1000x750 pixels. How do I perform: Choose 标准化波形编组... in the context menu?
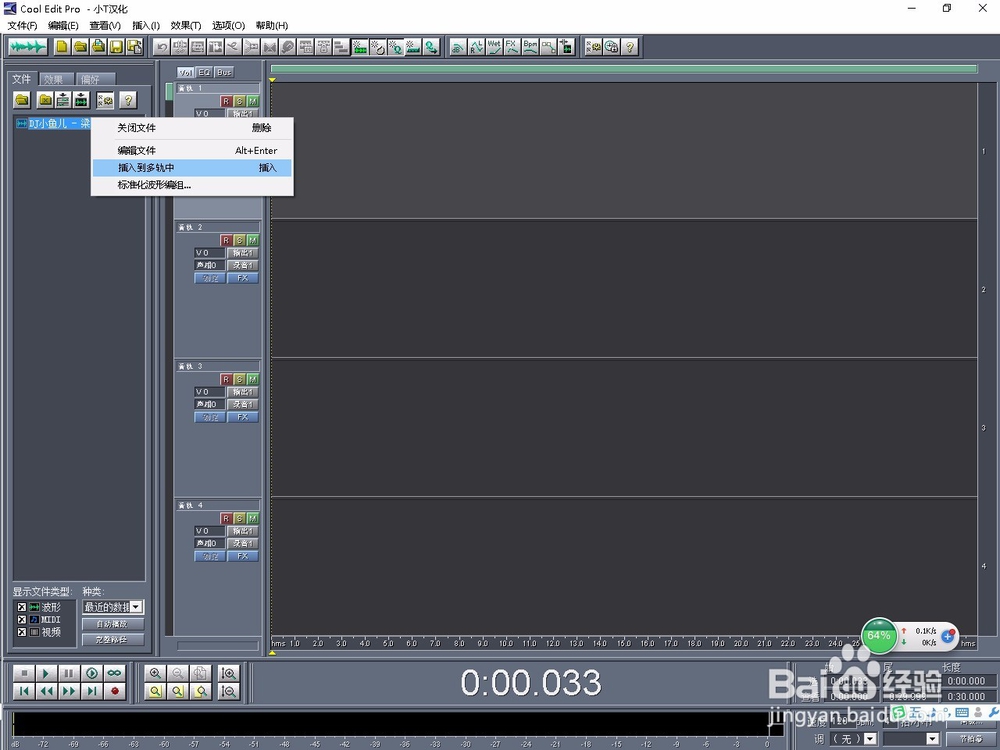pyautogui.click(x=193, y=185)
